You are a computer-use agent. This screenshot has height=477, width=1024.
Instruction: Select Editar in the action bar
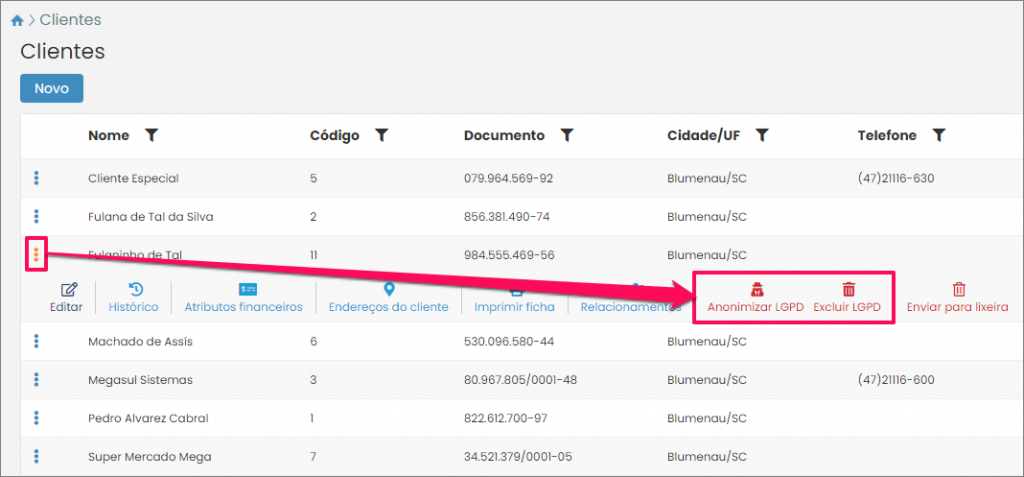tap(66, 298)
